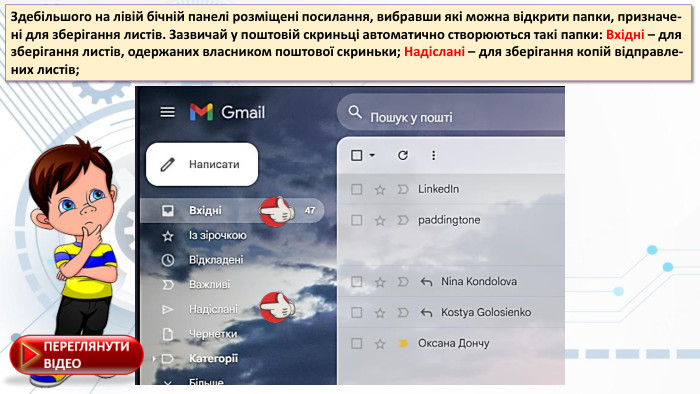Tick the checkbox for paddingtone email
The height and width of the screenshot is (394, 700).
(356, 220)
